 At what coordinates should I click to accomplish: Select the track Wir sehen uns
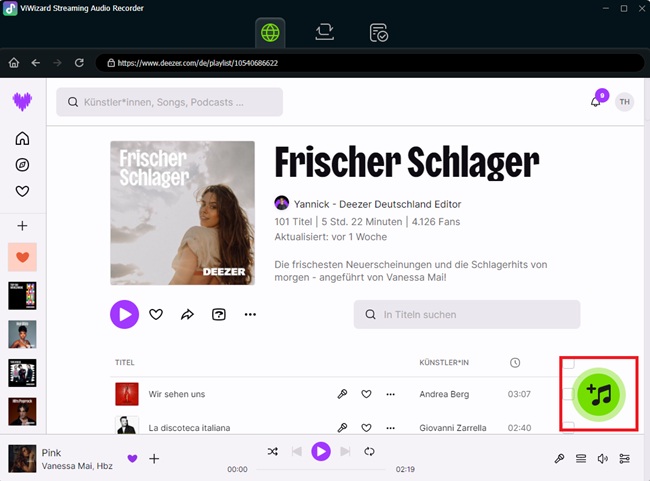point(177,394)
